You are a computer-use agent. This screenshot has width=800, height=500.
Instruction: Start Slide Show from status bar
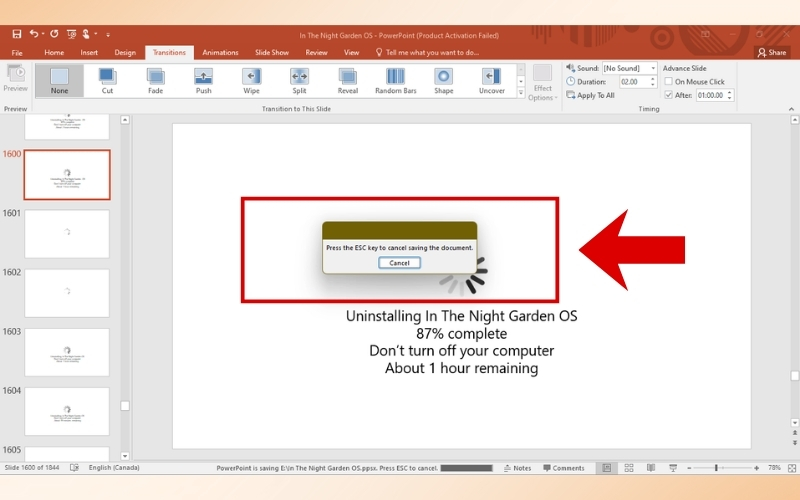pyautogui.click(x=673, y=468)
